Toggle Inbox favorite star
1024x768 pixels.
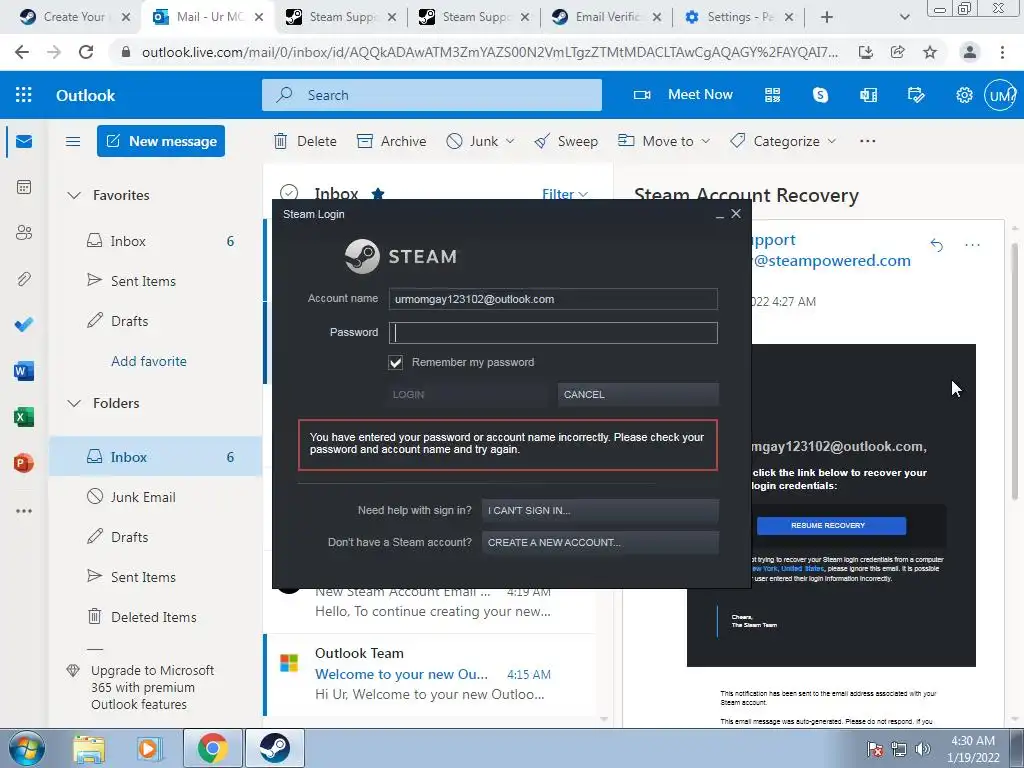coord(377,193)
